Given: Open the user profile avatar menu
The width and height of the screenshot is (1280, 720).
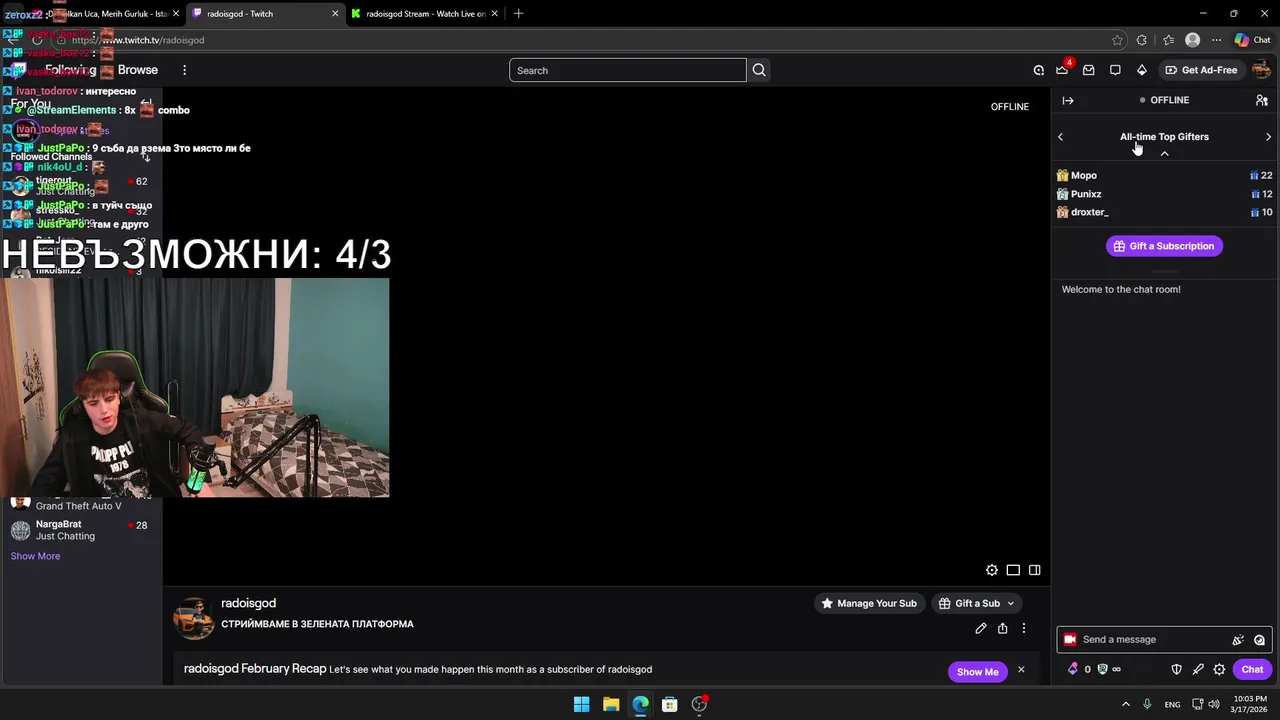Looking at the screenshot, I should [x=1261, y=70].
